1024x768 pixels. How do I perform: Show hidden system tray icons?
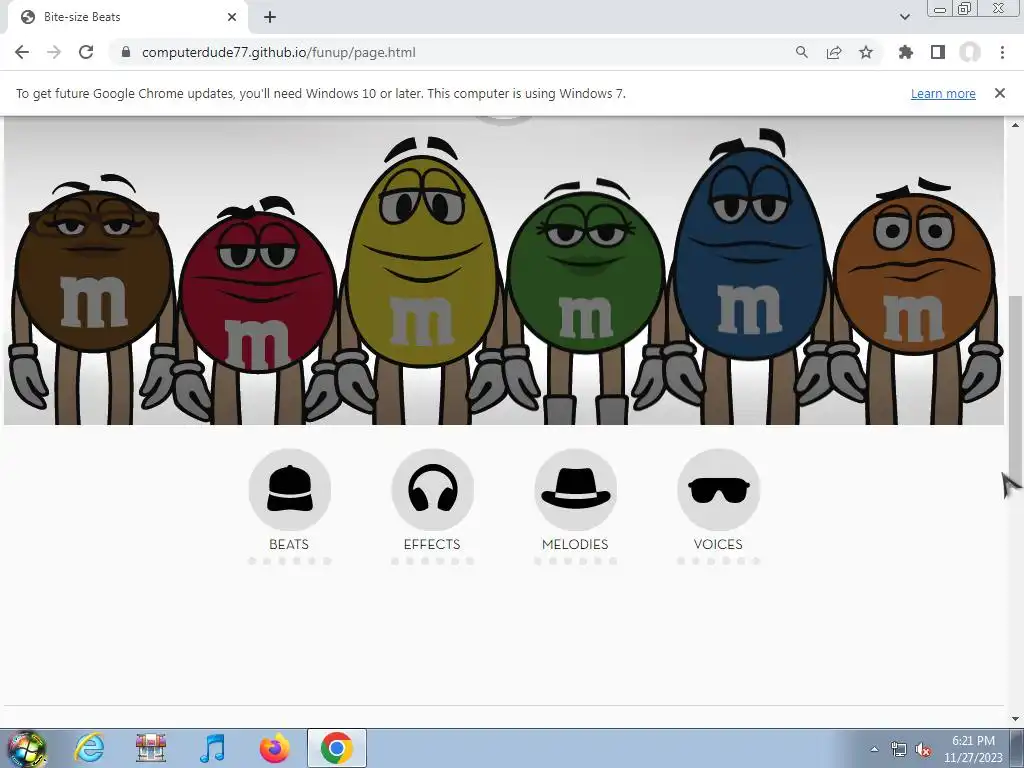874,749
